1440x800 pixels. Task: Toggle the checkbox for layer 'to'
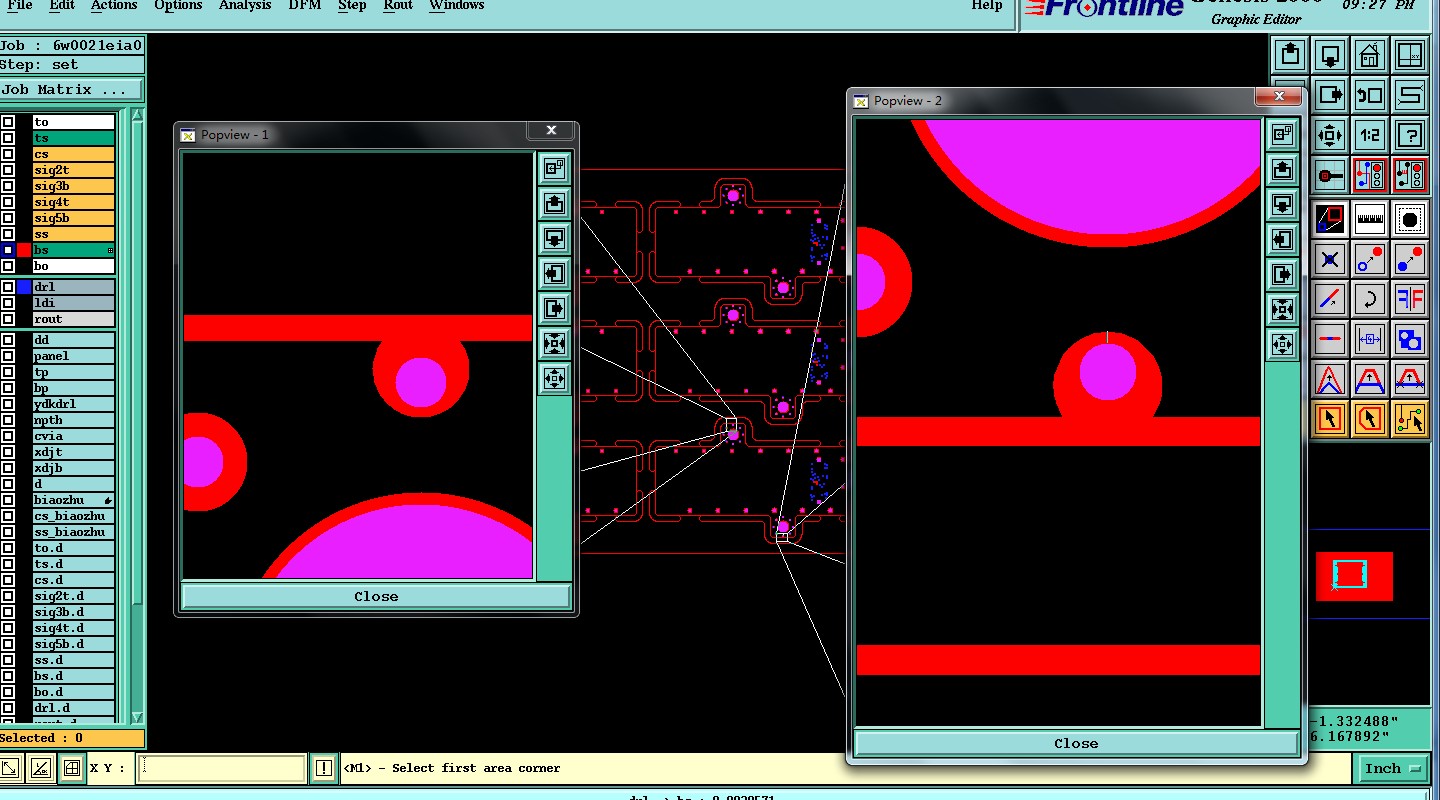8,122
